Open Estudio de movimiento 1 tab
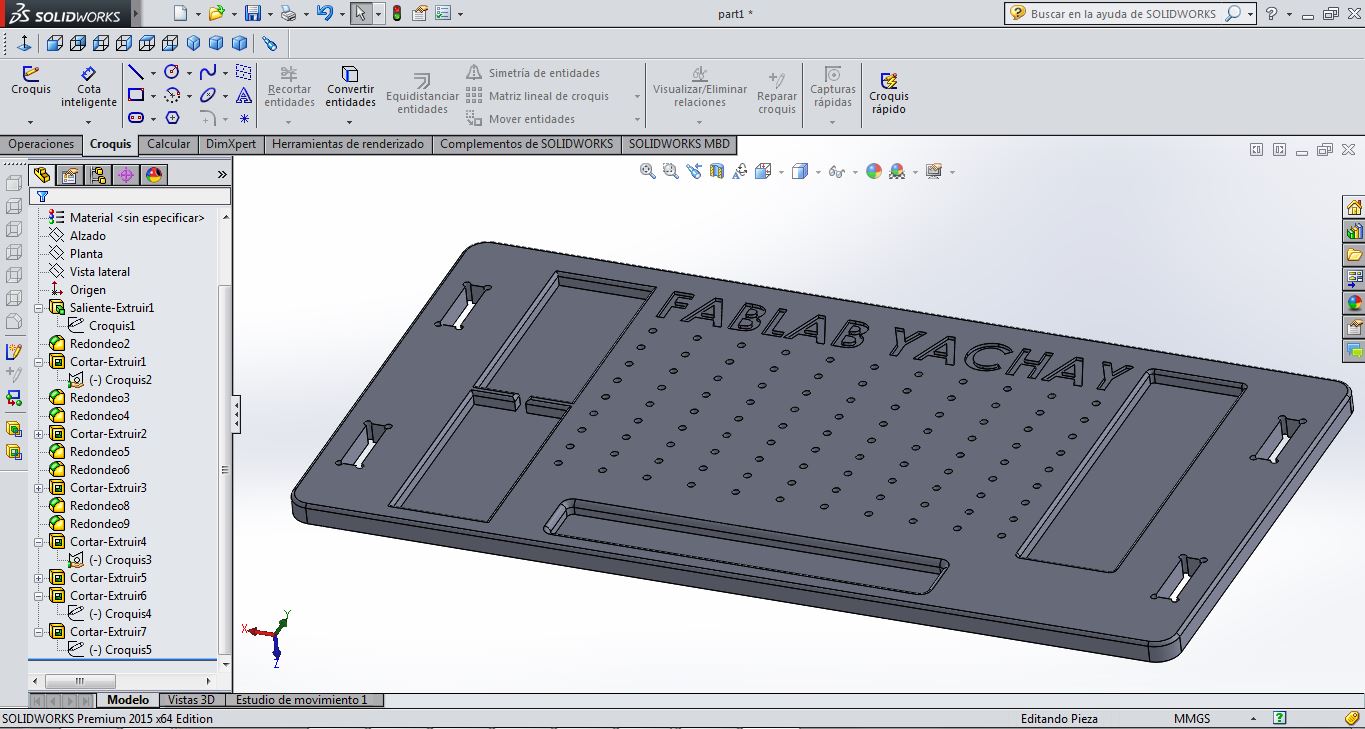The height and width of the screenshot is (729, 1365). (x=302, y=700)
